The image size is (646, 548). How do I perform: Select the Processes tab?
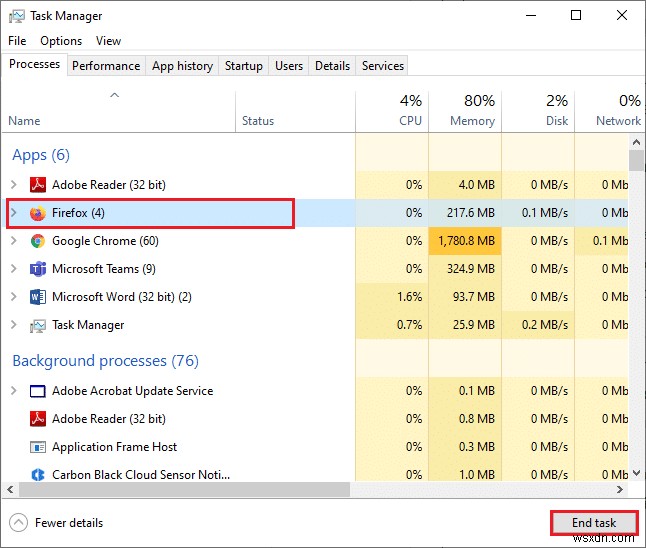[35, 64]
